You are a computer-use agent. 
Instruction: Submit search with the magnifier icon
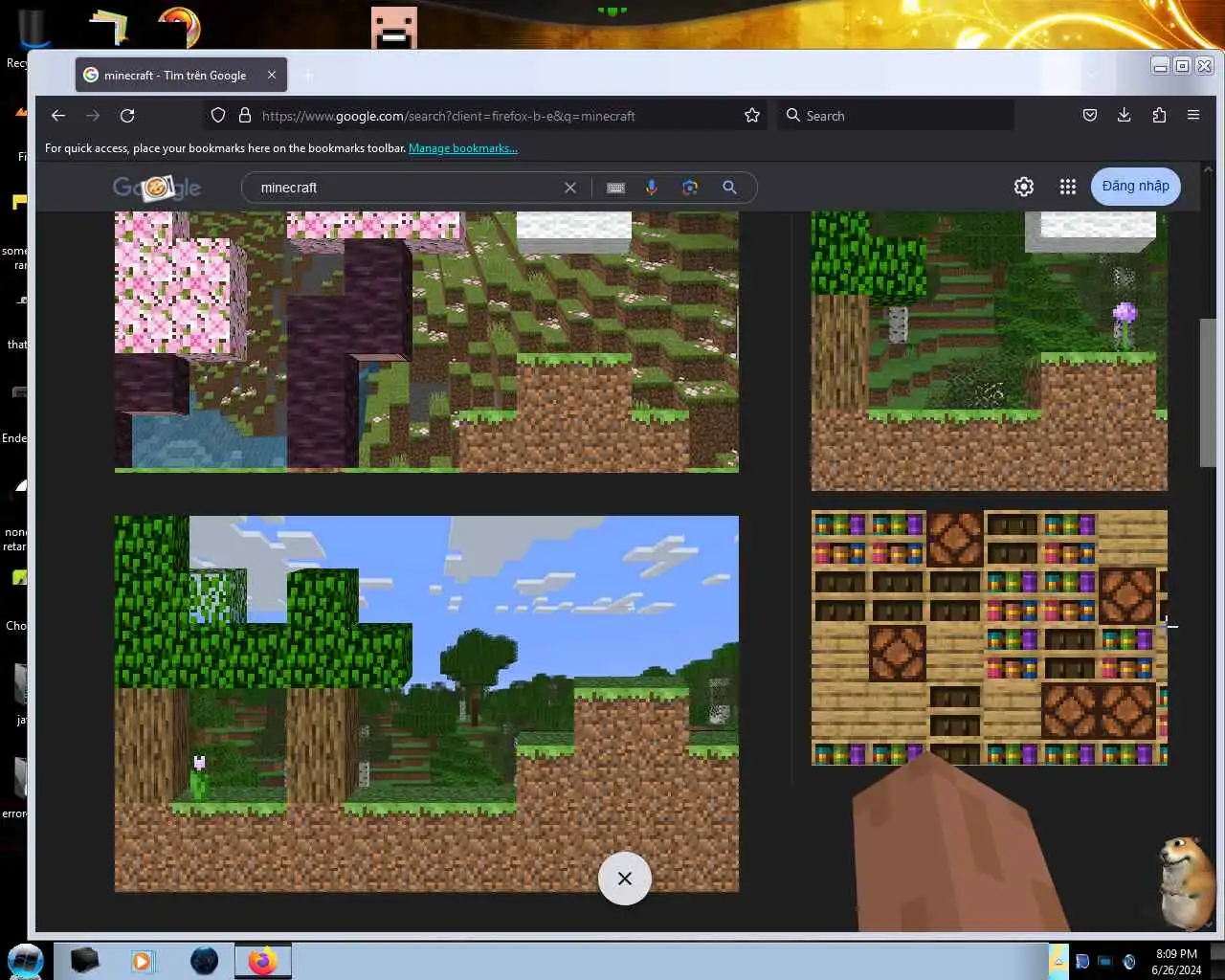pos(729,188)
